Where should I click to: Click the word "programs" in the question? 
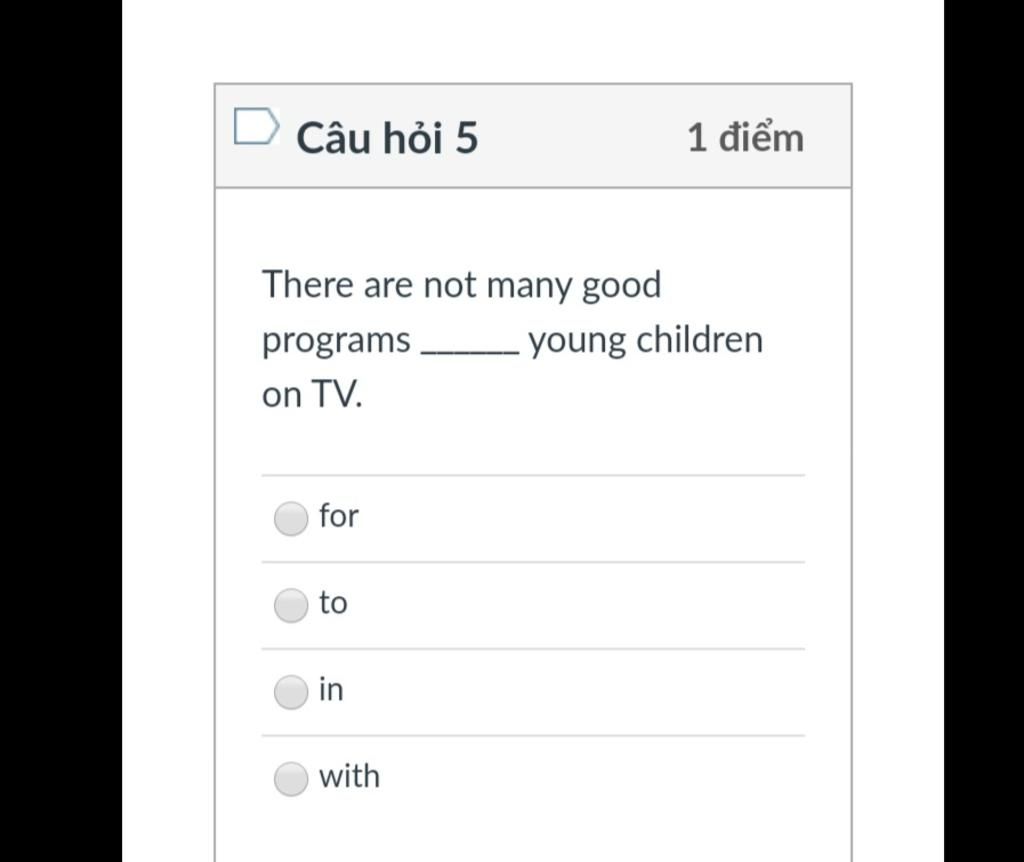[336, 342]
